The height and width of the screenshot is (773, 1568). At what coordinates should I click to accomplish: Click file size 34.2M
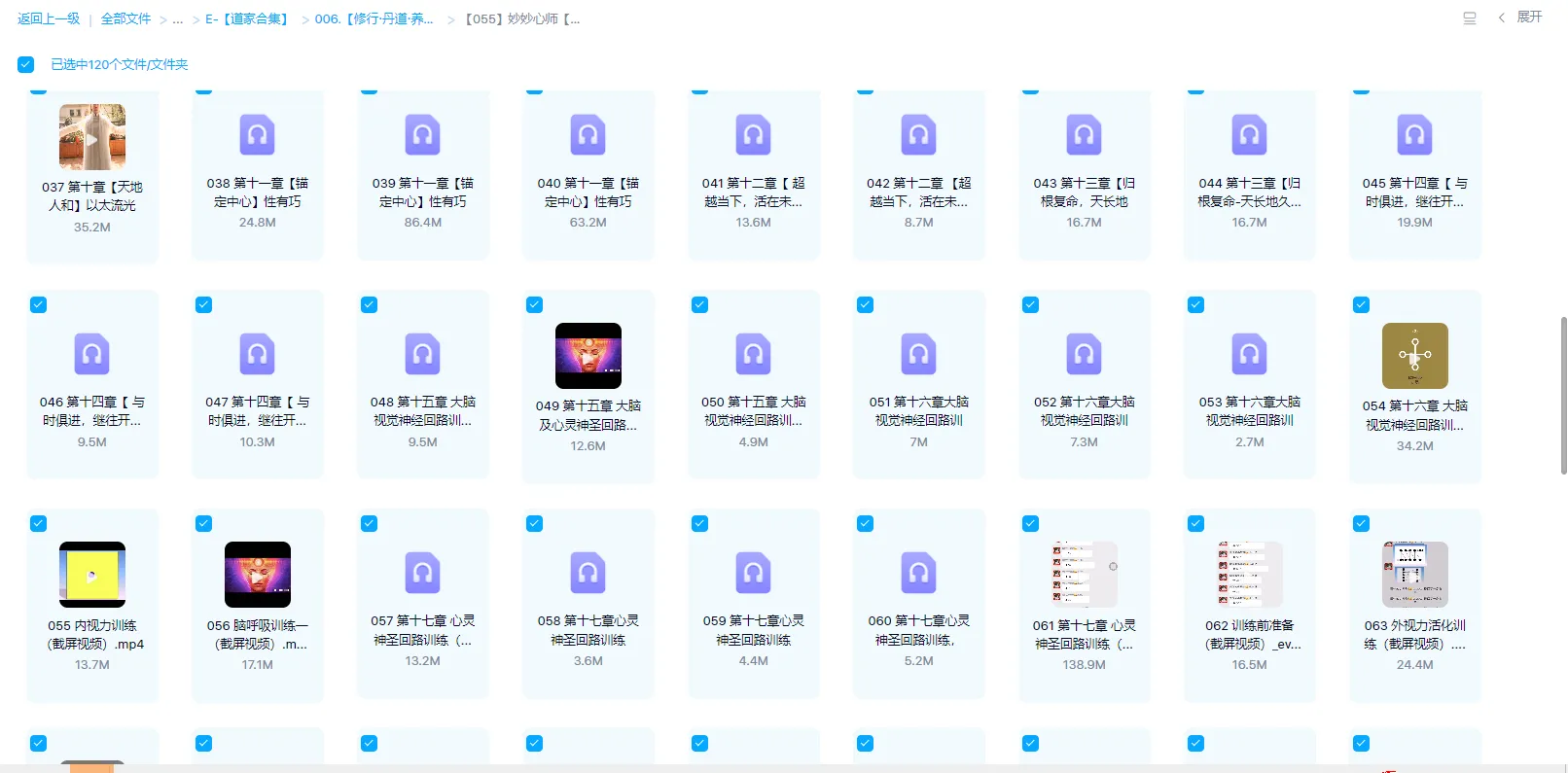[1414, 446]
